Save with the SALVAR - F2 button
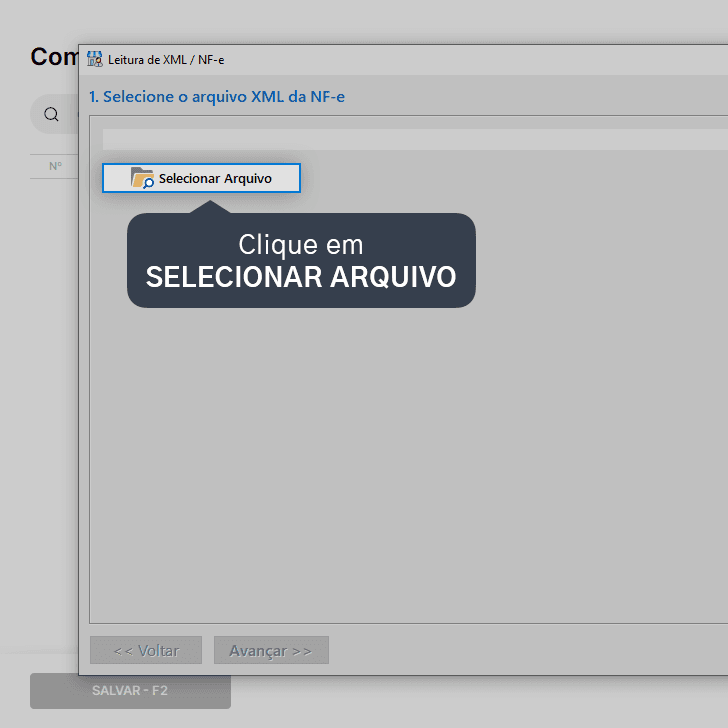Image resolution: width=728 pixels, height=728 pixels. (x=130, y=691)
